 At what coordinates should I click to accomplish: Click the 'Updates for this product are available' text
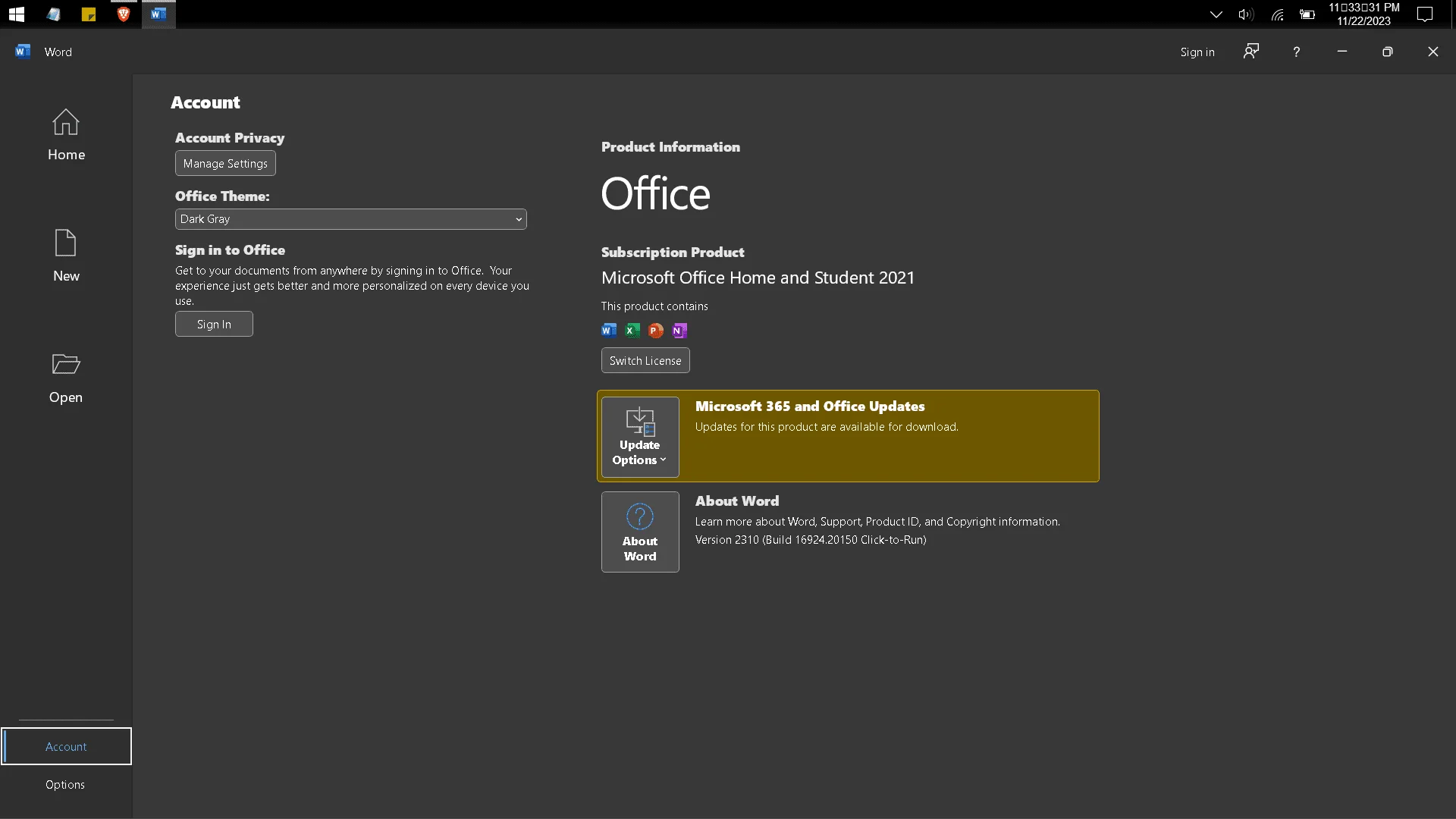827,426
